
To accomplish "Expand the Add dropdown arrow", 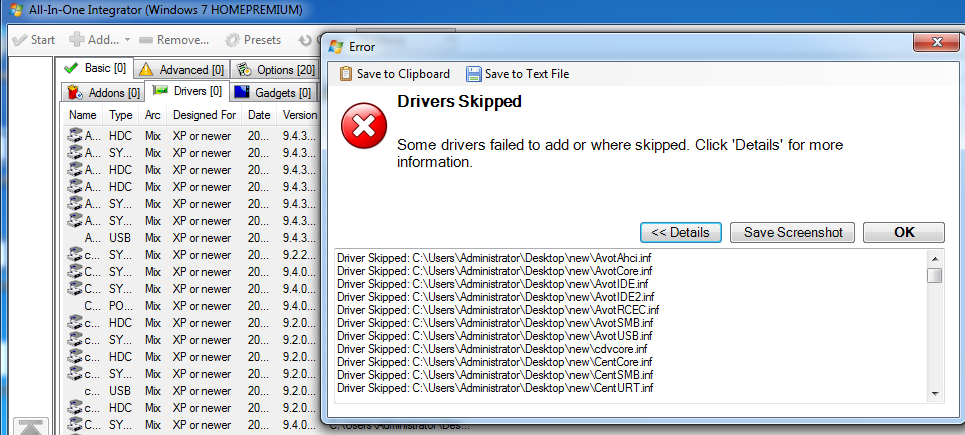I will point(127,40).
